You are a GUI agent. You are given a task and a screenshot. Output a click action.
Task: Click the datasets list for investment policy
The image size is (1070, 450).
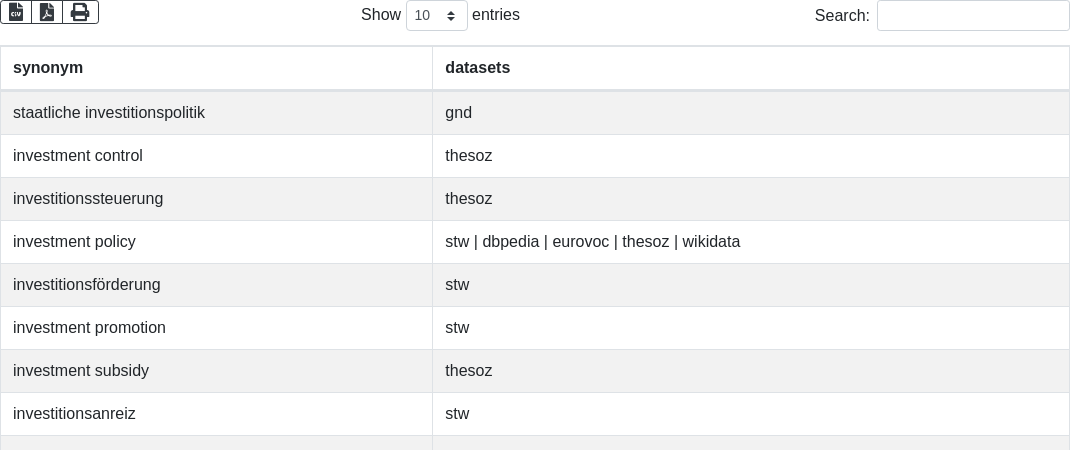(592, 242)
